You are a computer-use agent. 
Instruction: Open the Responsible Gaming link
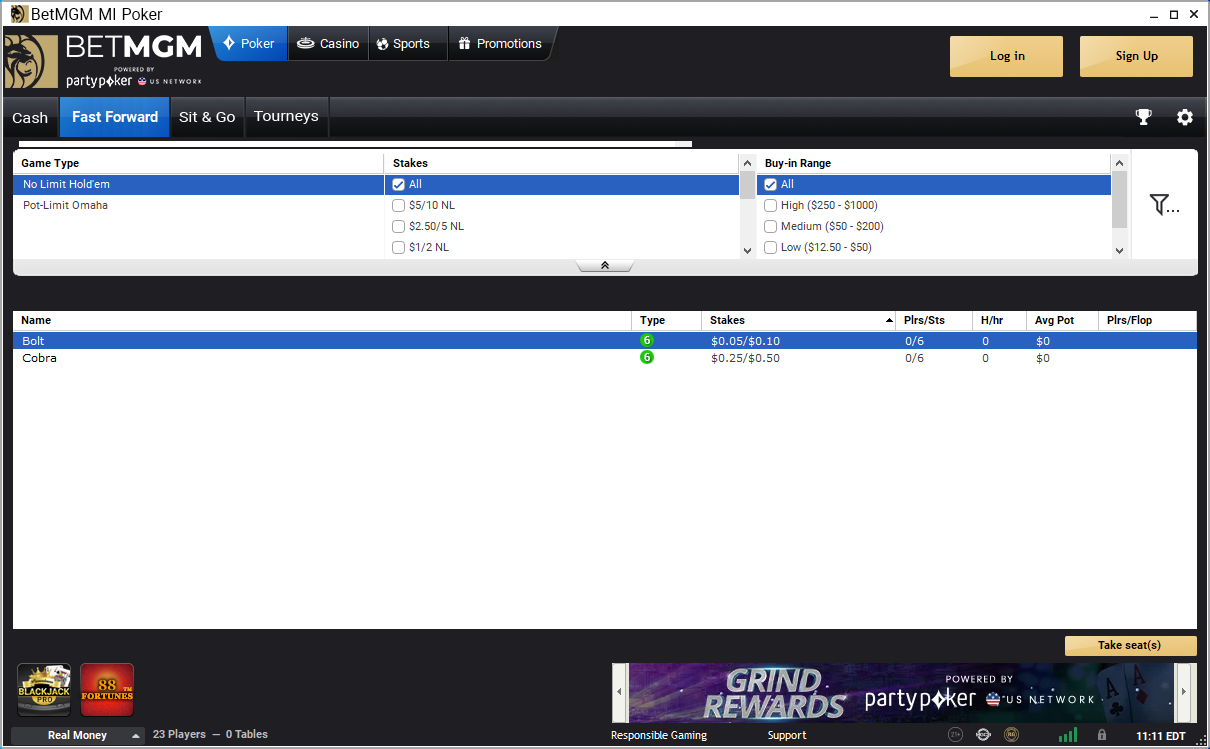click(x=659, y=735)
